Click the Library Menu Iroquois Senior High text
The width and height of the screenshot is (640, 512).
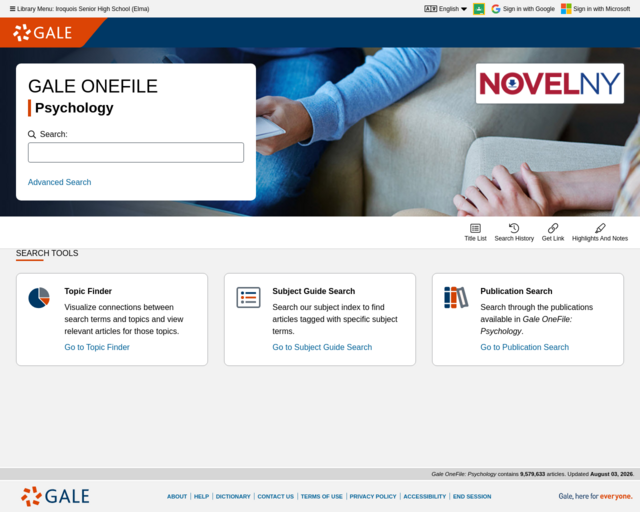coord(83,9)
